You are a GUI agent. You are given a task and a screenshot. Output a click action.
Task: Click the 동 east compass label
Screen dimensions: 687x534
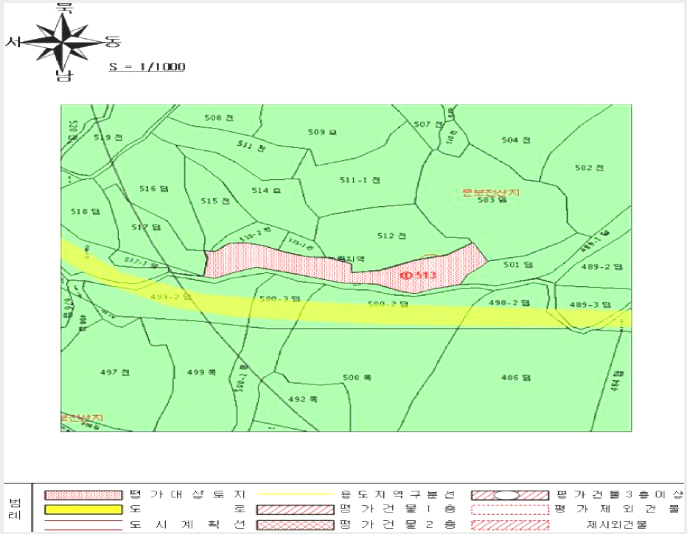(x=112, y=42)
